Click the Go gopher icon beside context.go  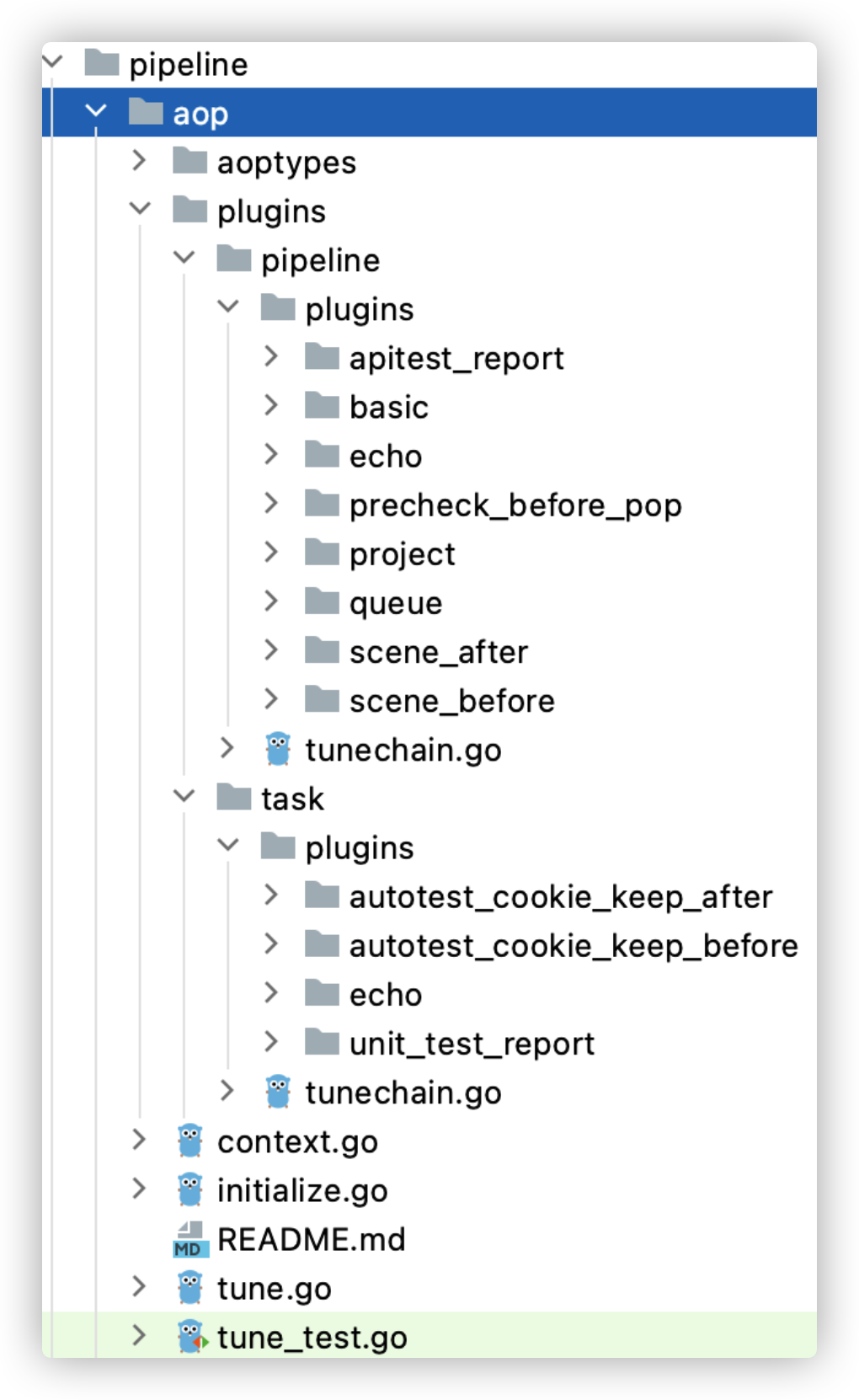pyautogui.click(x=189, y=1141)
